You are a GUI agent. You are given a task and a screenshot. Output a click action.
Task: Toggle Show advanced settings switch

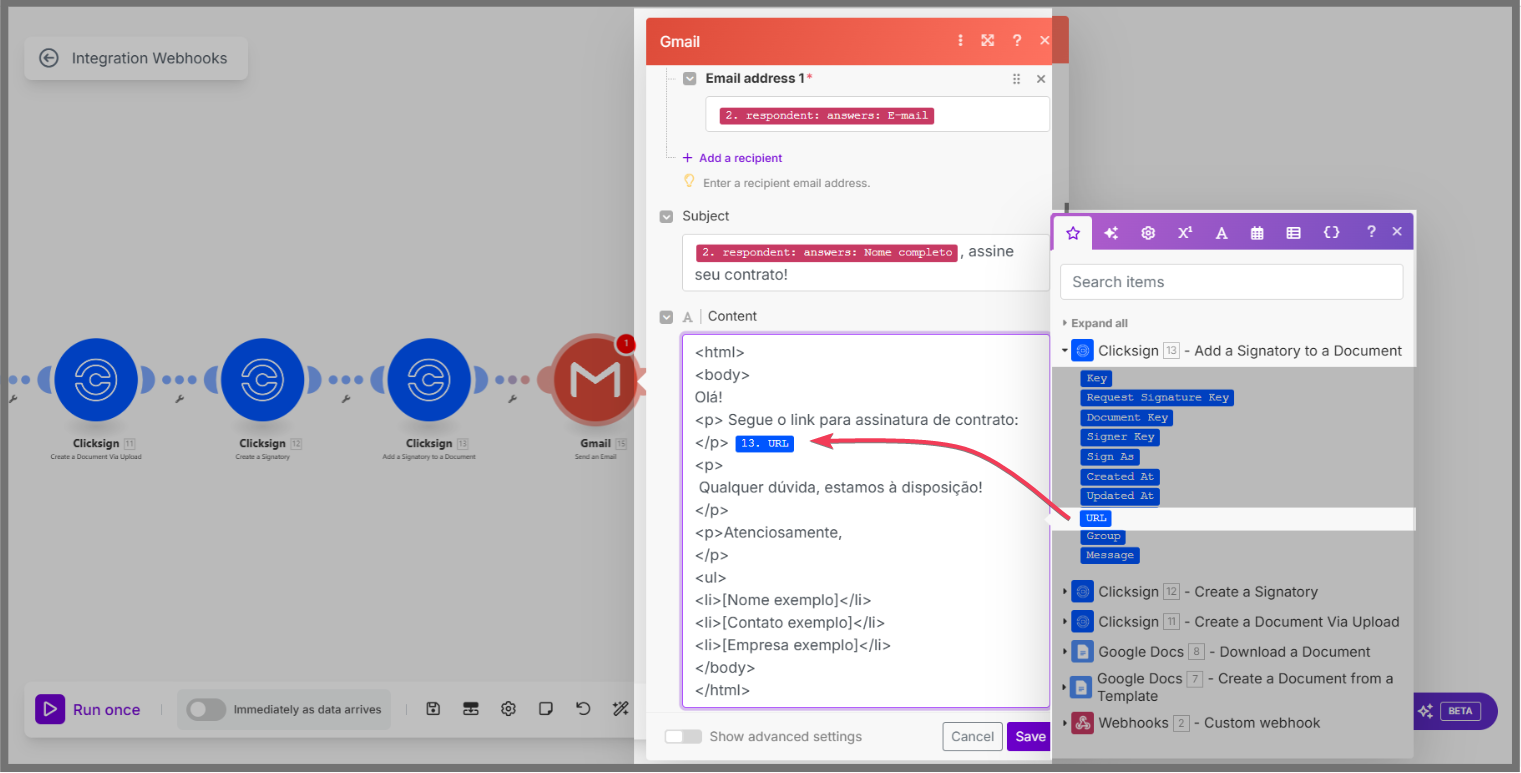683,737
